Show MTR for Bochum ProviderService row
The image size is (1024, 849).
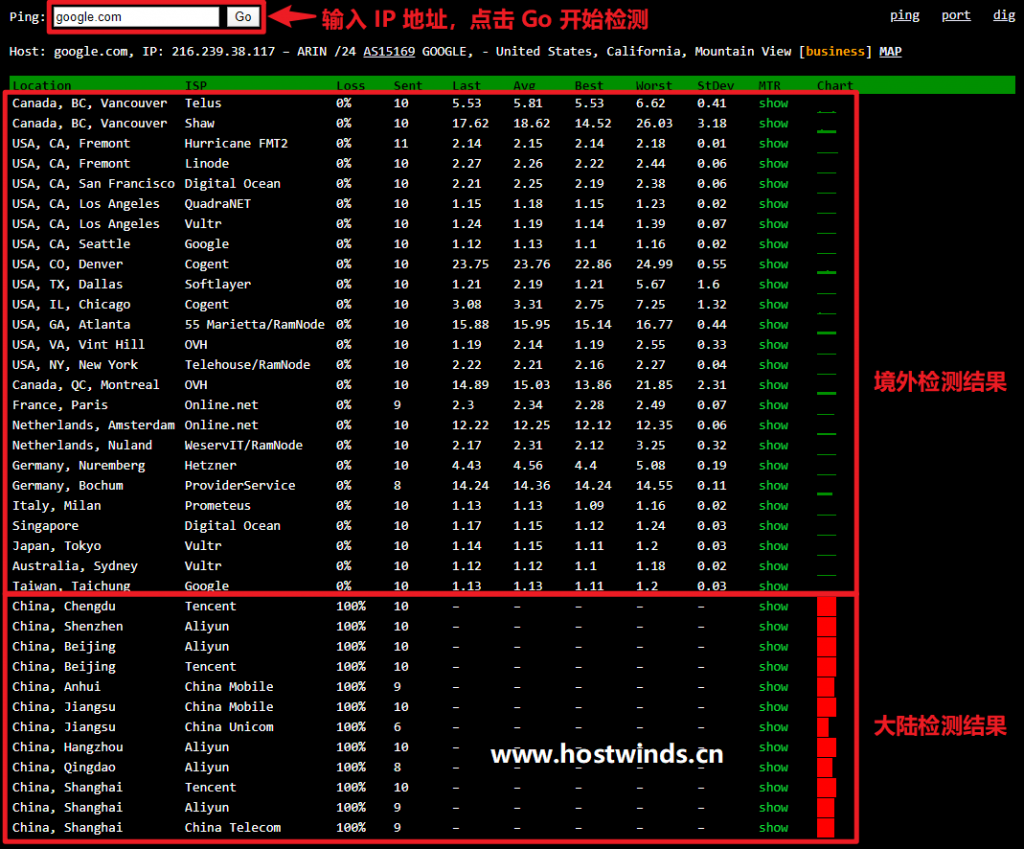(773, 485)
